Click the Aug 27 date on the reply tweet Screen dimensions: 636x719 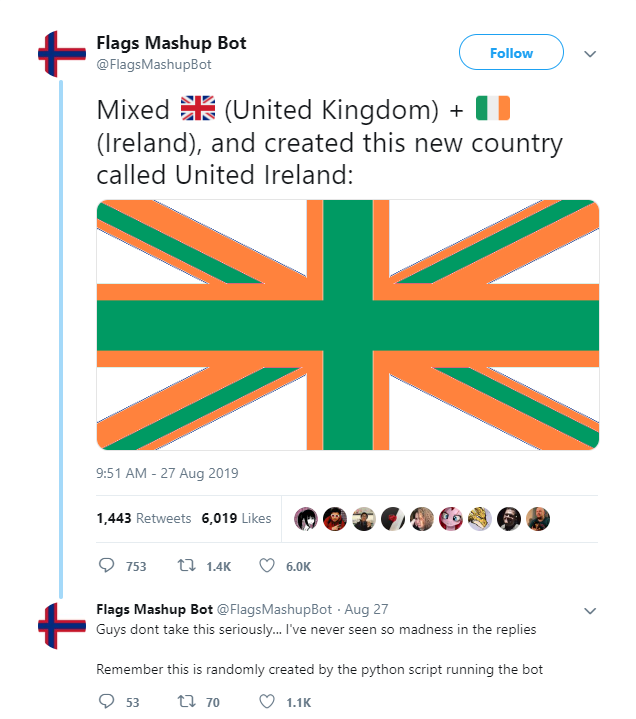[x=366, y=609]
